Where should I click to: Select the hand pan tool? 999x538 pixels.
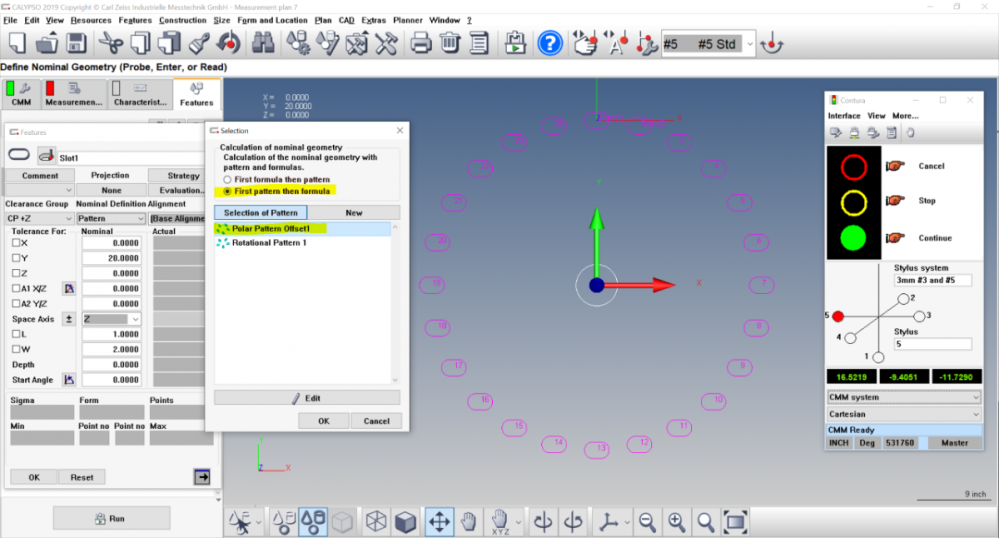[468, 521]
